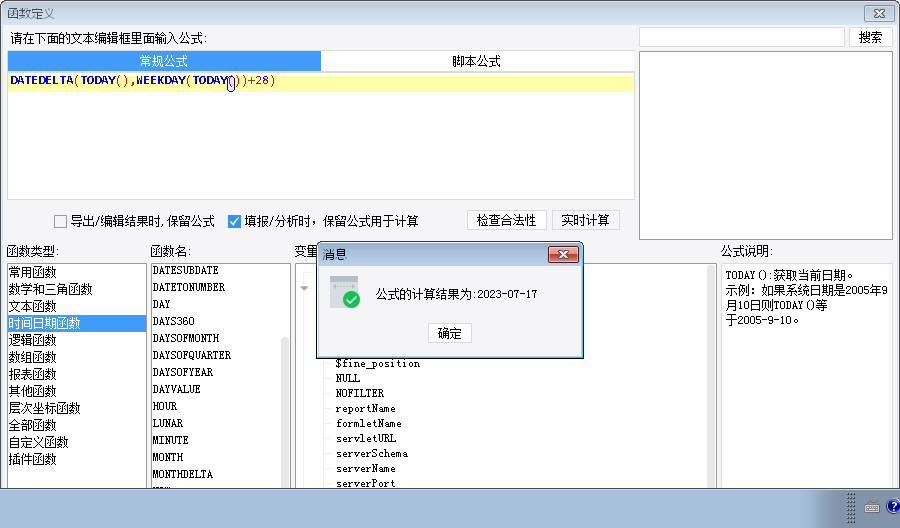
Task: Choose MONTH function in the list
Action: [x=168, y=457]
